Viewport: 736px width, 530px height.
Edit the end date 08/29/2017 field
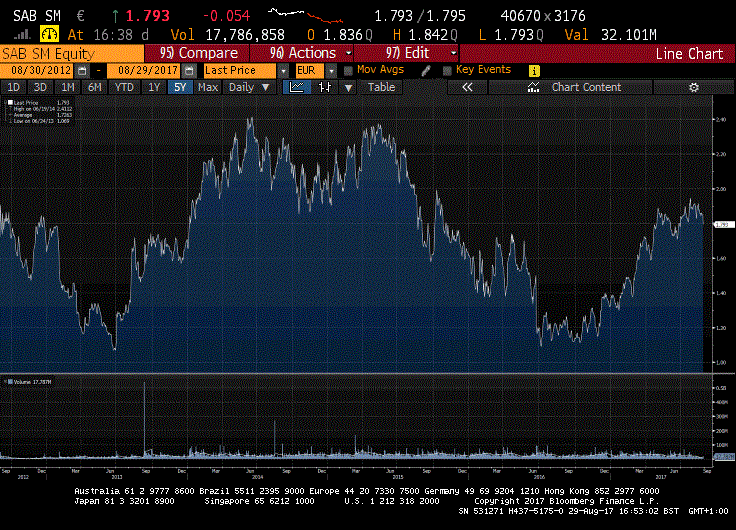click(144, 71)
